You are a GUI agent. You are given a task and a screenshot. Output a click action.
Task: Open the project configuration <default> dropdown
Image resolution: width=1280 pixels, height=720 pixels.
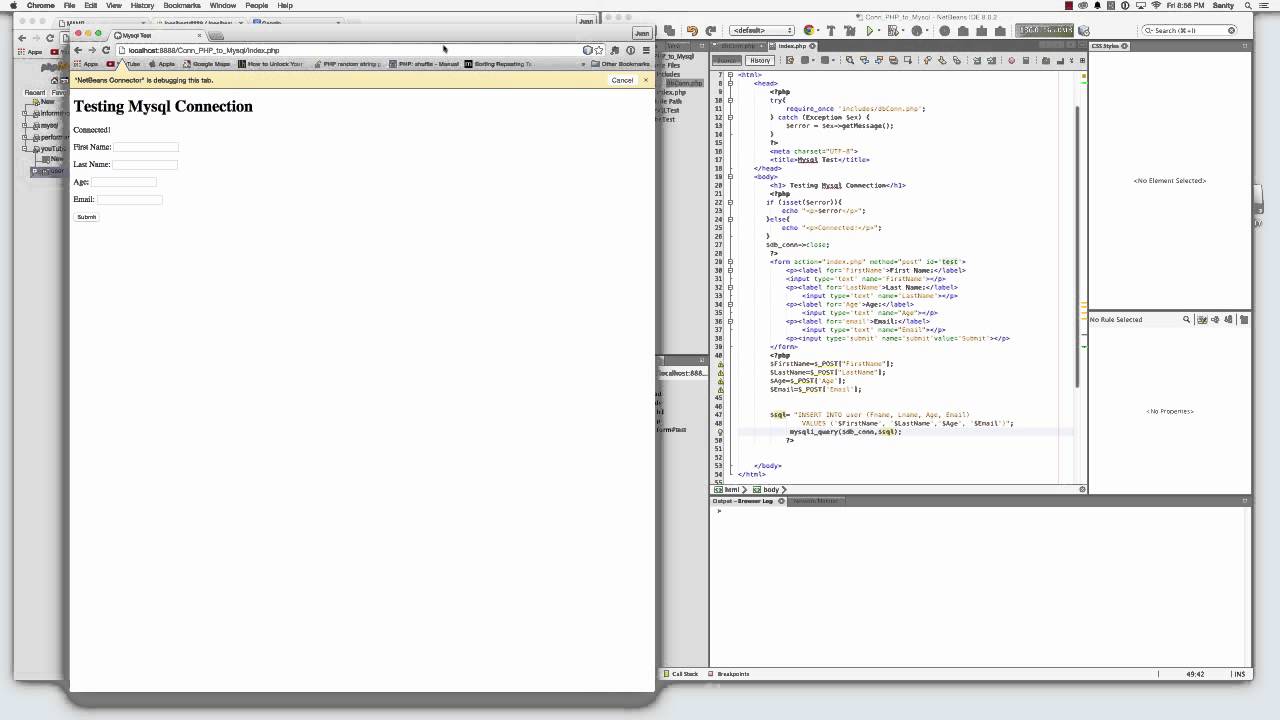tap(761, 30)
